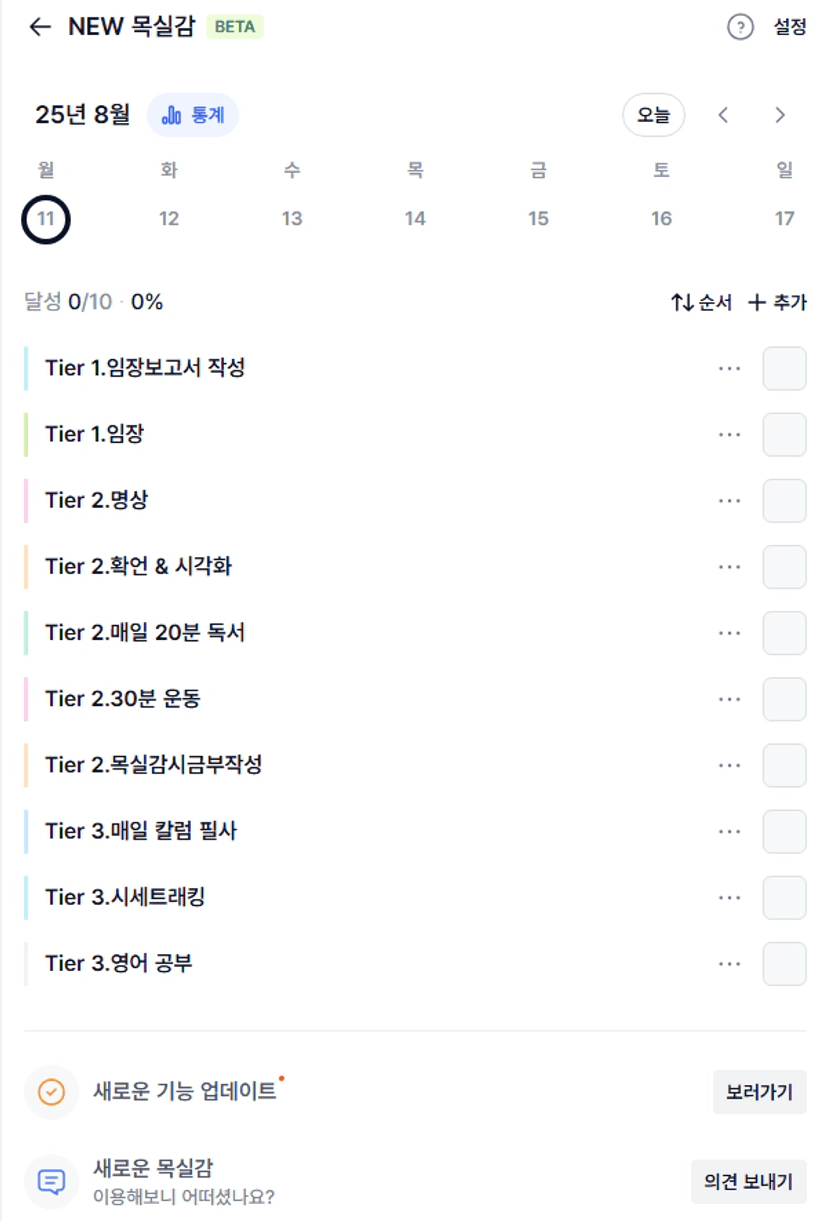Select day 17 일 in the week
Viewport: 827px width, 1221px height.
(785, 218)
